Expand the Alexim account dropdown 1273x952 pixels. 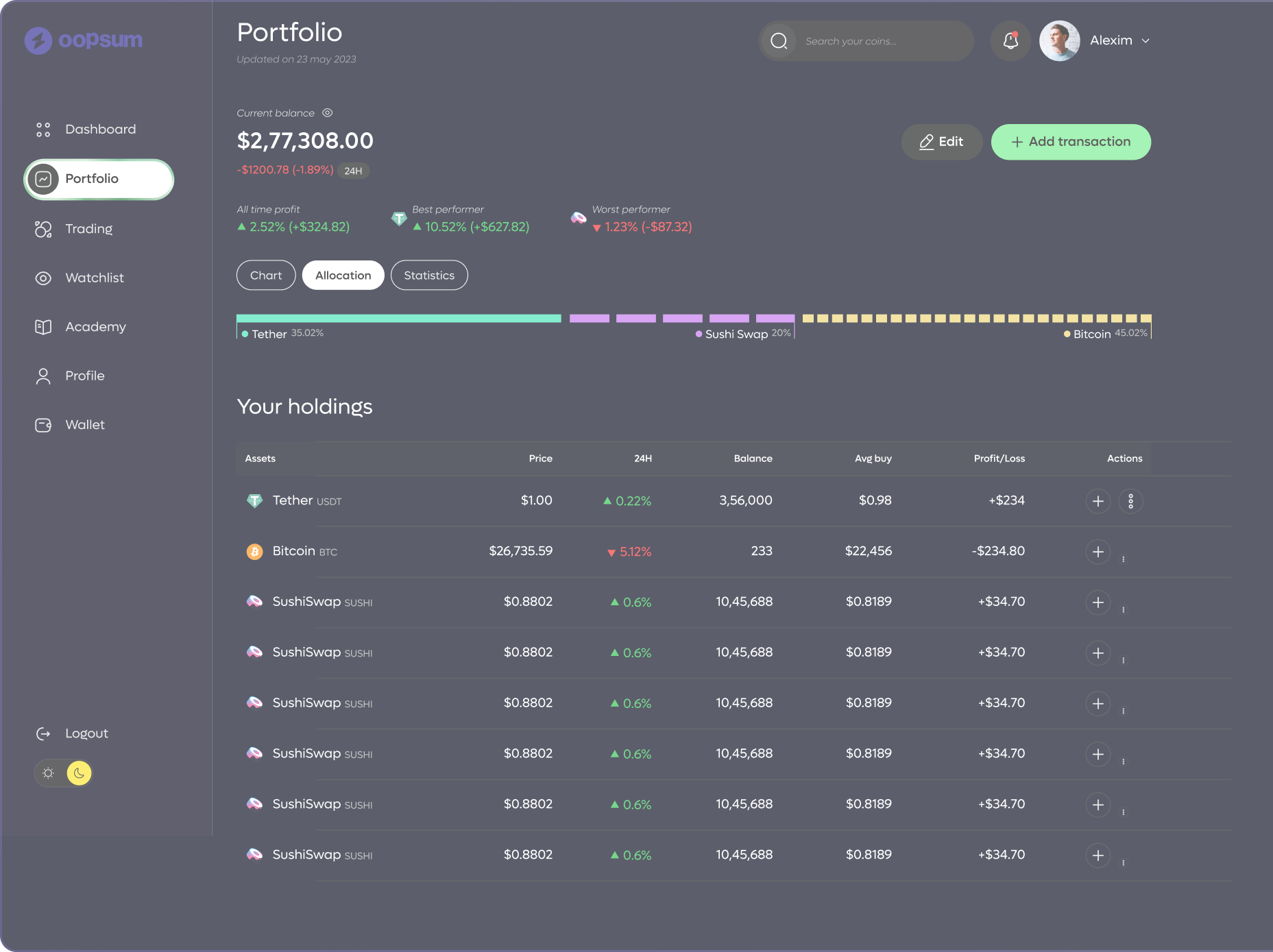pyautogui.click(x=1145, y=41)
